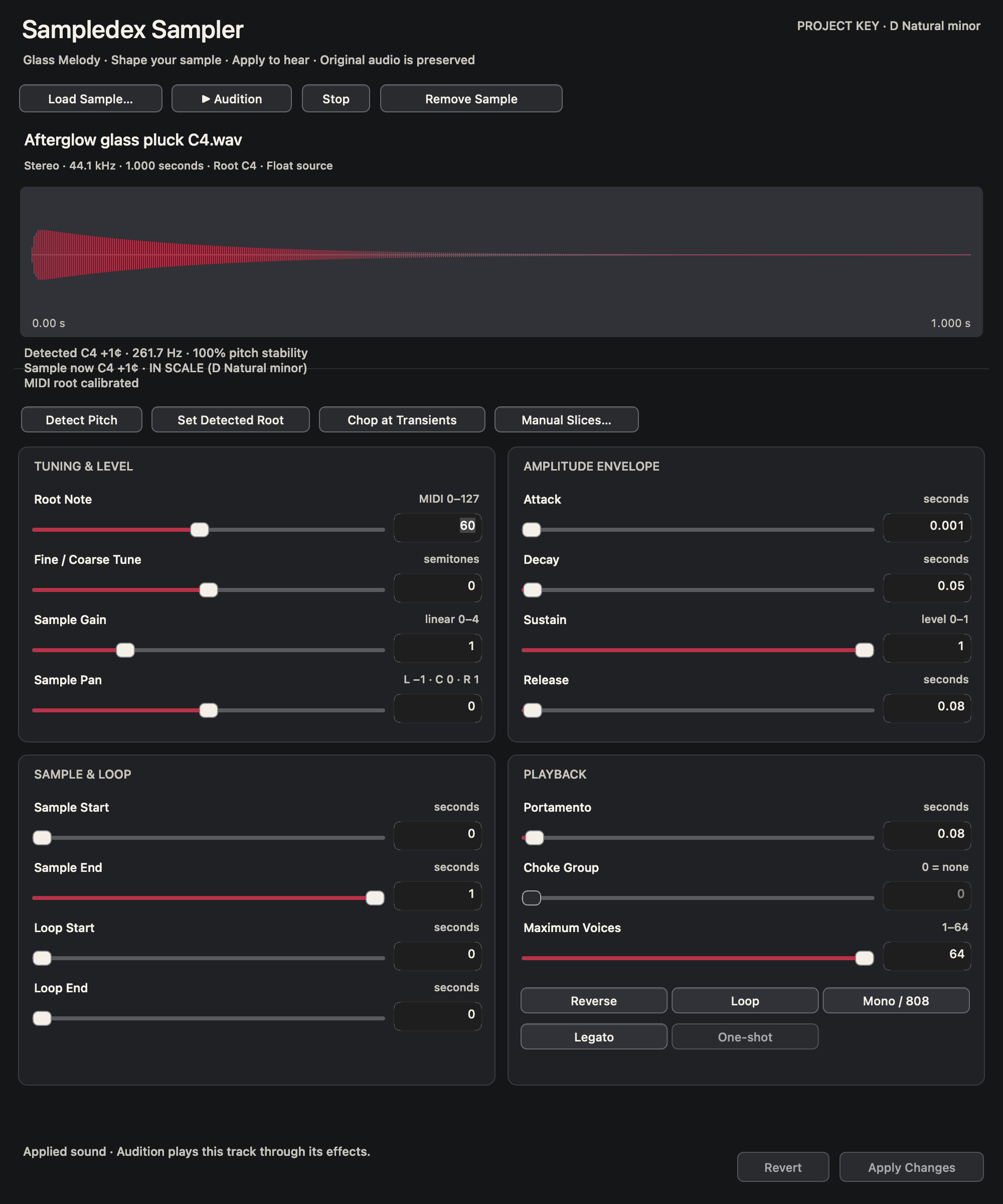Click the Decay value field showing 0.05
1003x1204 pixels.
(x=927, y=587)
